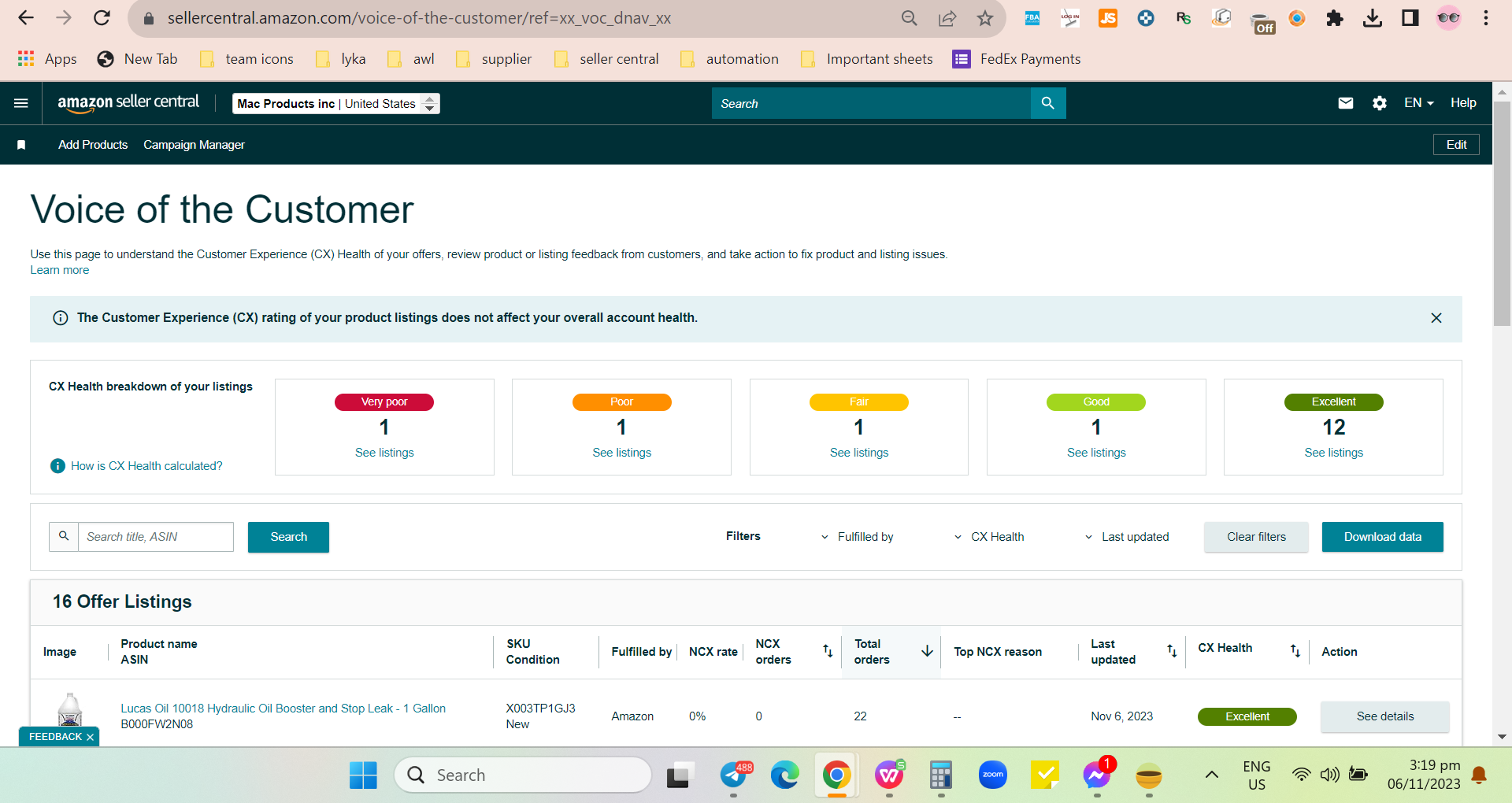Click the page vertical scrollbar
Image resolution: width=1512 pixels, height=803 pixels.
(1502, 213)
